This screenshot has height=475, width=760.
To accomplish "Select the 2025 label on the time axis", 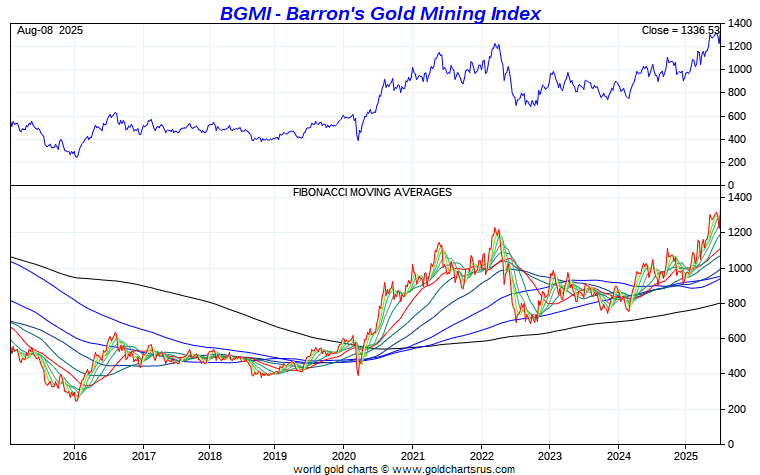I will 686,457.
